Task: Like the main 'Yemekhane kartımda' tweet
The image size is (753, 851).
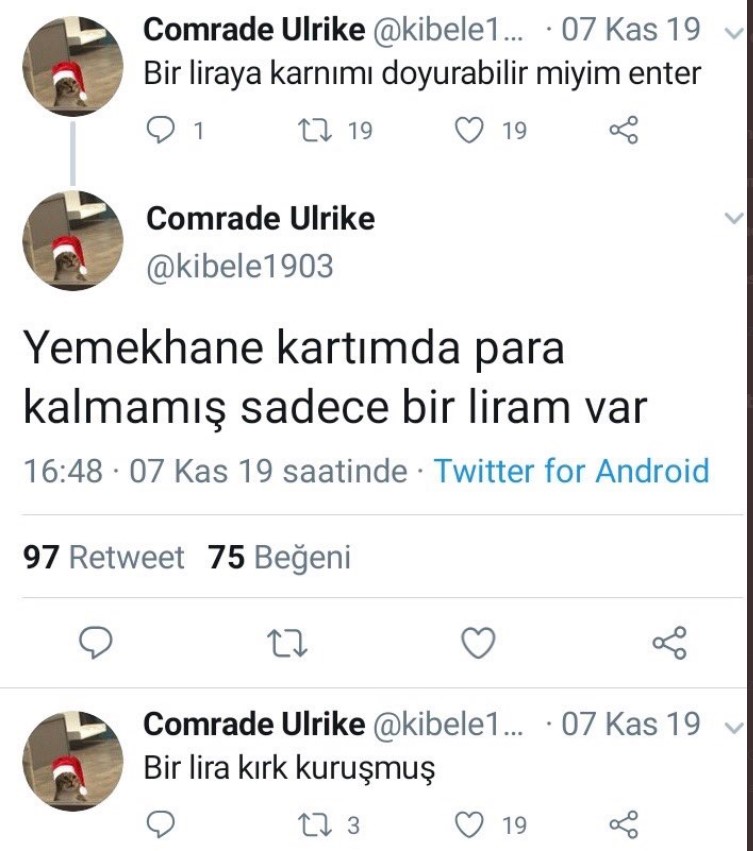Action: click(x=480, y=643)
